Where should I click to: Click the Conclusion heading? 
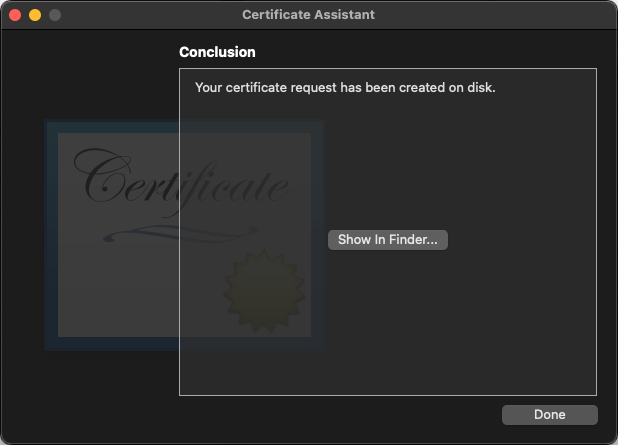[x=217, y=52]
